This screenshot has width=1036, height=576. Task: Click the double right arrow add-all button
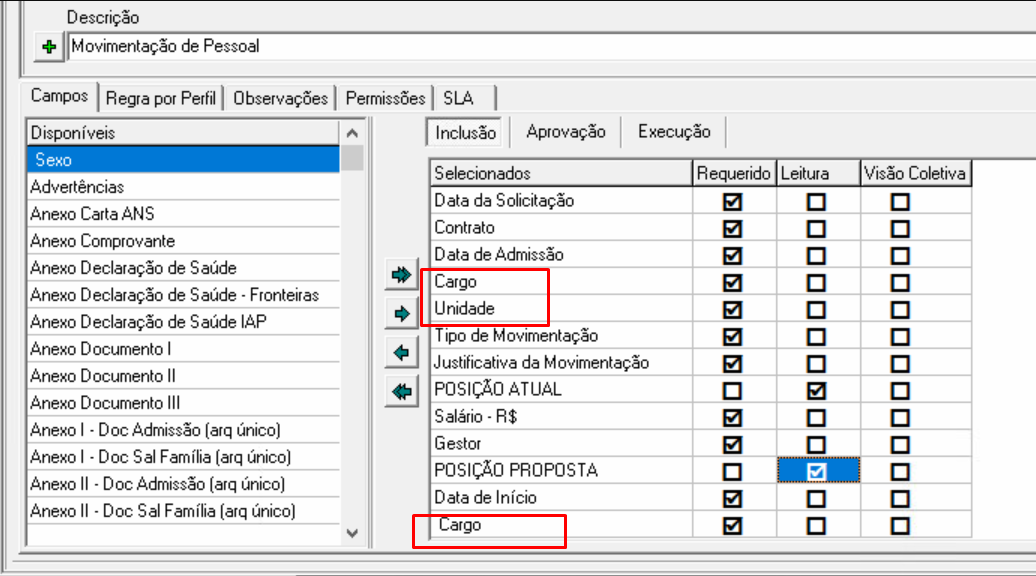tap(401, 275)
